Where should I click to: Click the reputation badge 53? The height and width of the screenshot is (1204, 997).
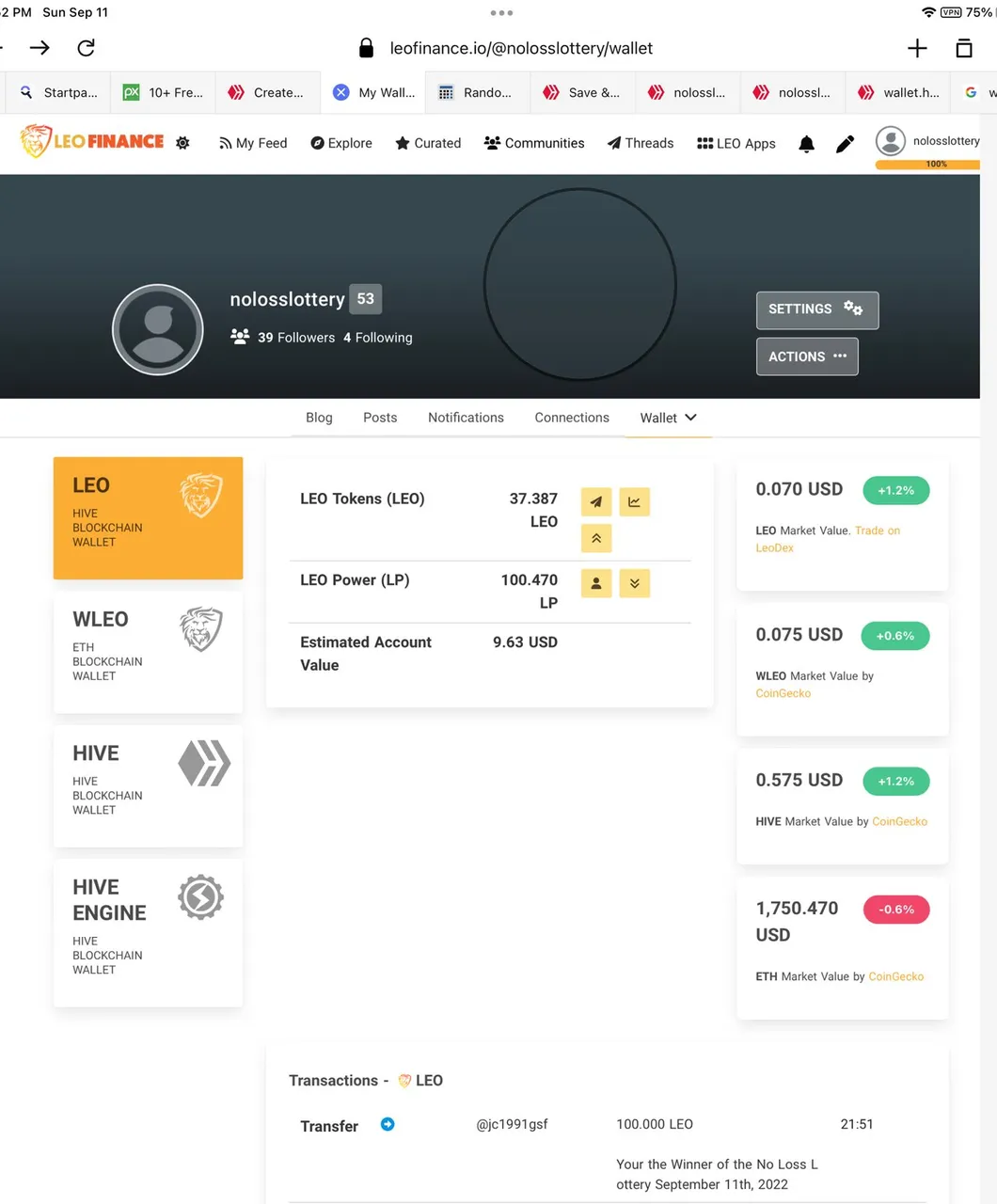pyautogui.click(x=366, y=298)
